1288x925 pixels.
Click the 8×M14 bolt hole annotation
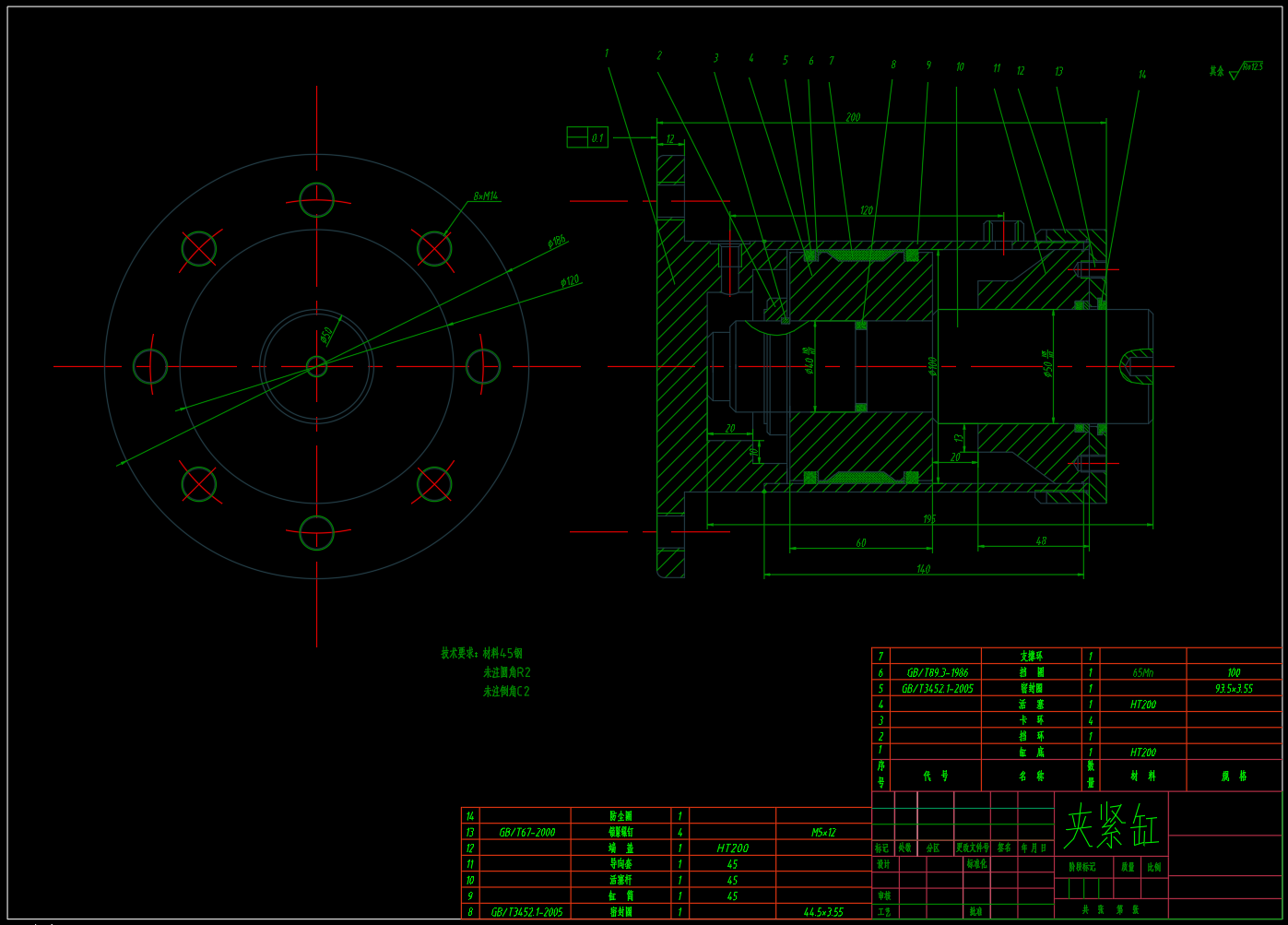click(x=486, y=196)
